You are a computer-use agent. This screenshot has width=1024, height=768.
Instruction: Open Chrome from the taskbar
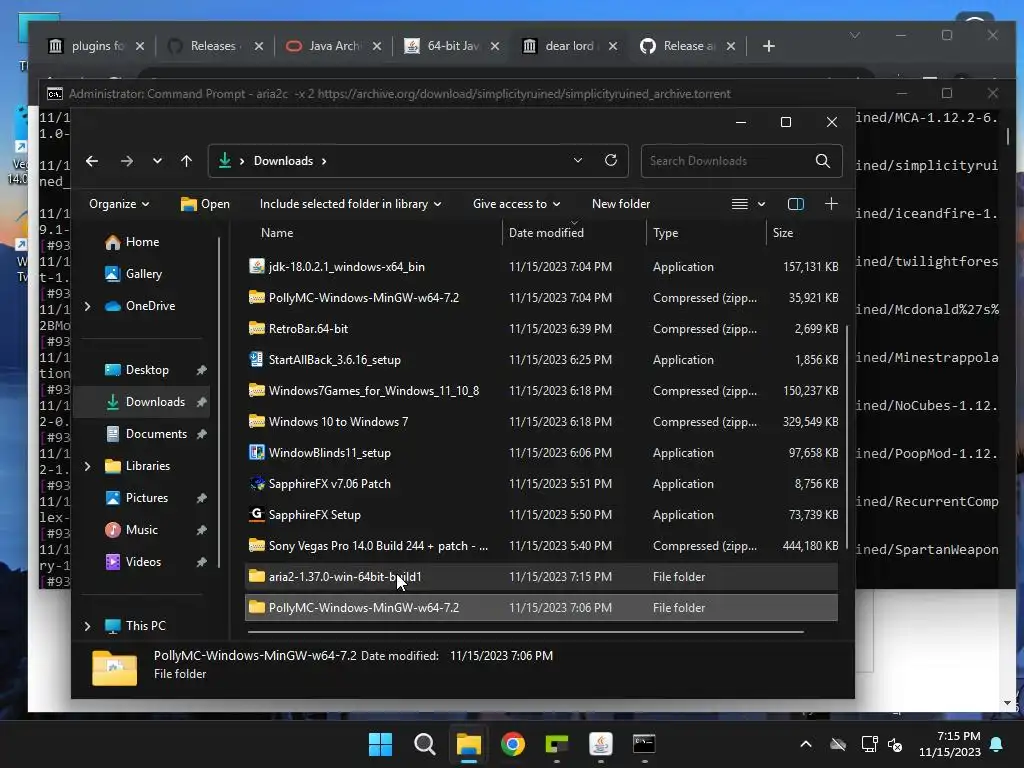pos(513,744)
